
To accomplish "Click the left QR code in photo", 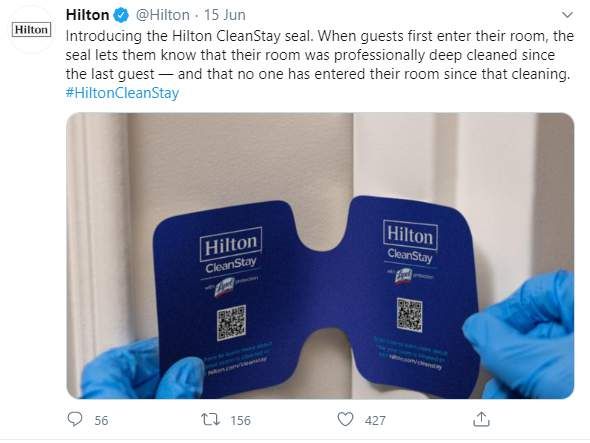I will coord(231,323).
